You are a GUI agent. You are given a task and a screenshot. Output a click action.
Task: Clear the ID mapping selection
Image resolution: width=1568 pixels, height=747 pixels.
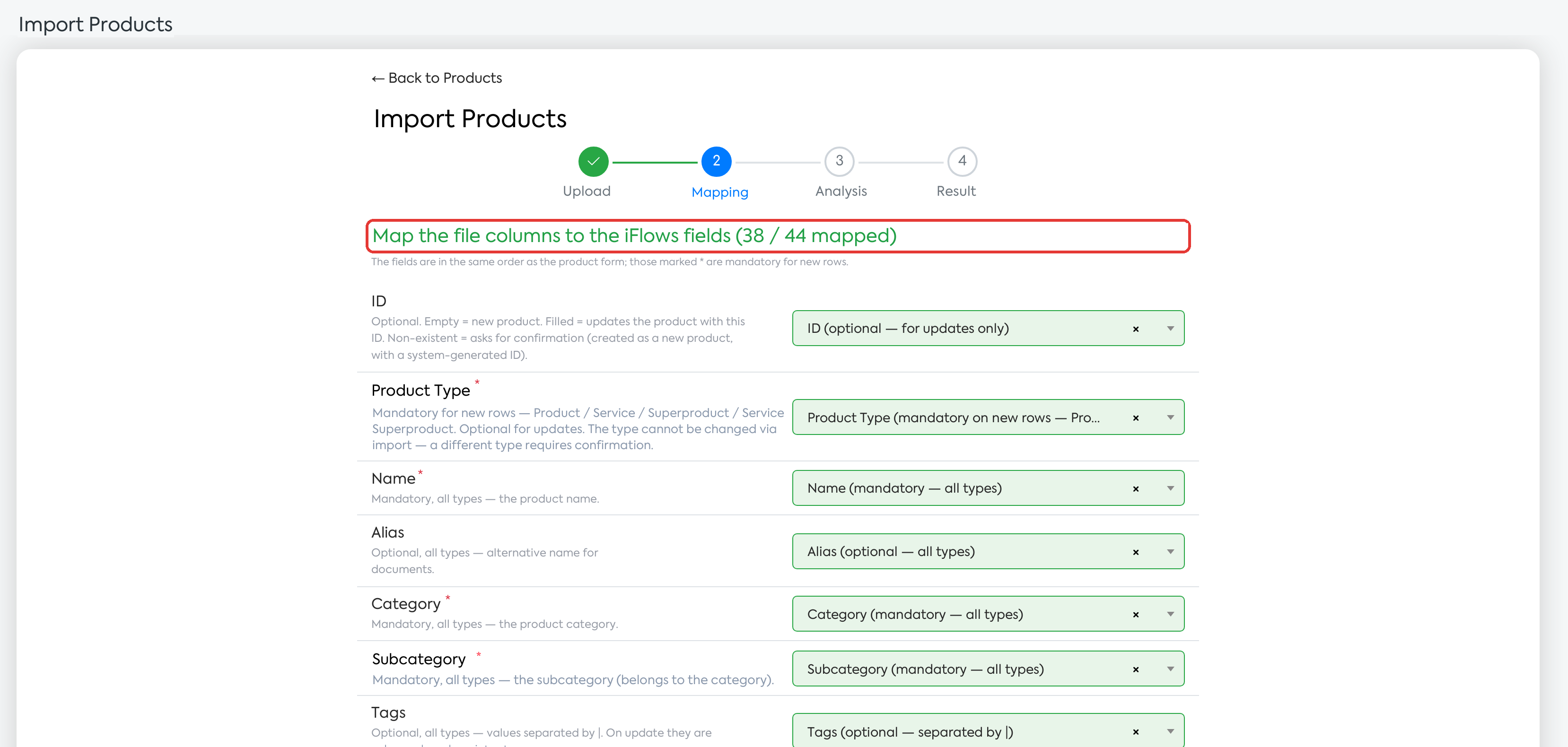pos(1135,329)
